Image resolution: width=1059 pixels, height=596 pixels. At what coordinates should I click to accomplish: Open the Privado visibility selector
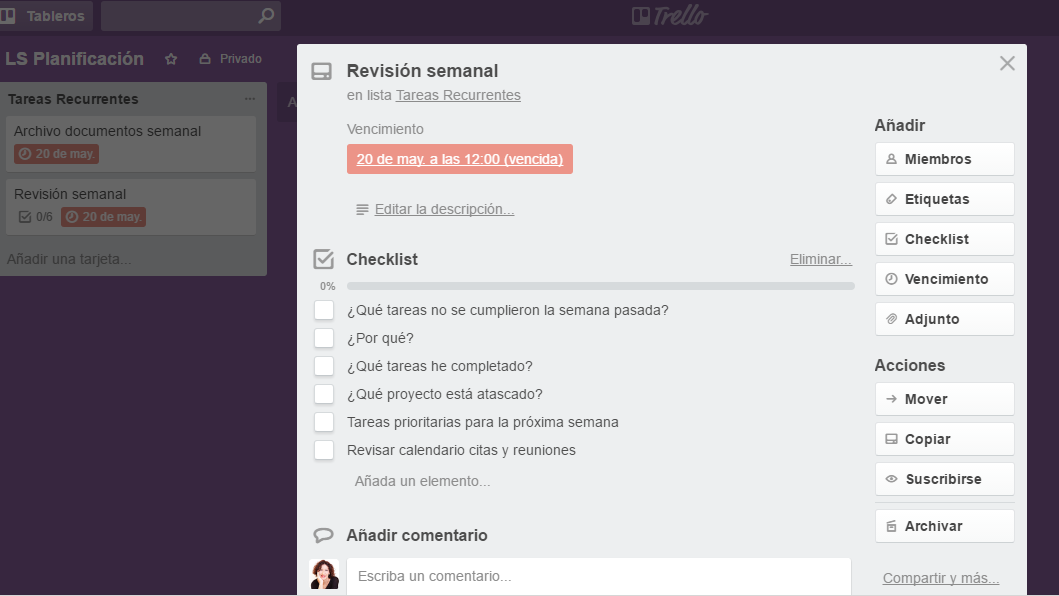coord(231,59)
